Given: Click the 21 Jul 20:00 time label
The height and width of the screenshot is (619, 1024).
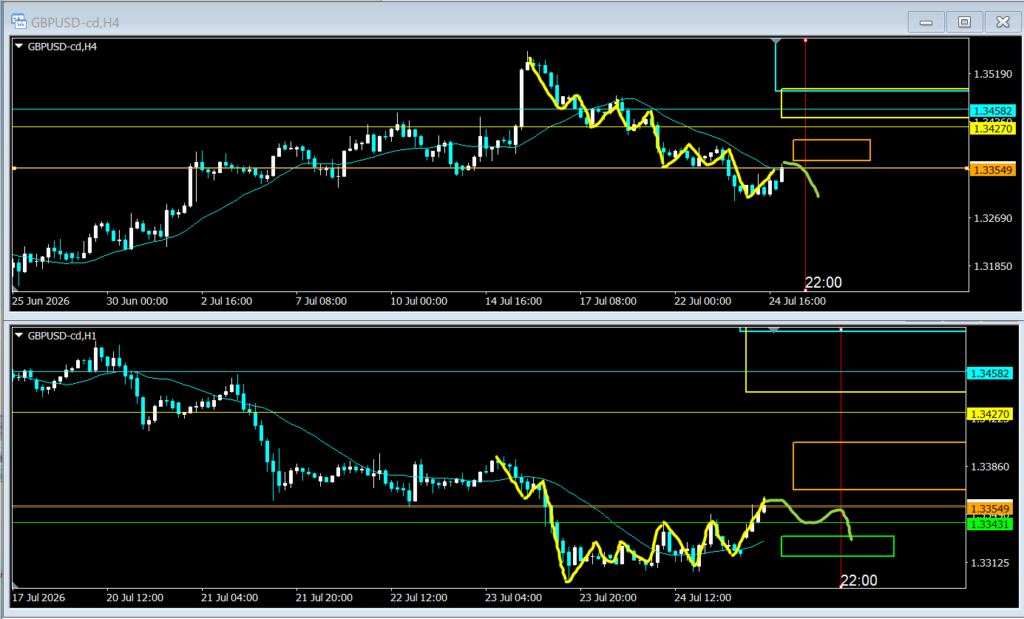Looking at the screenshot, I should [x=325, y=597].
